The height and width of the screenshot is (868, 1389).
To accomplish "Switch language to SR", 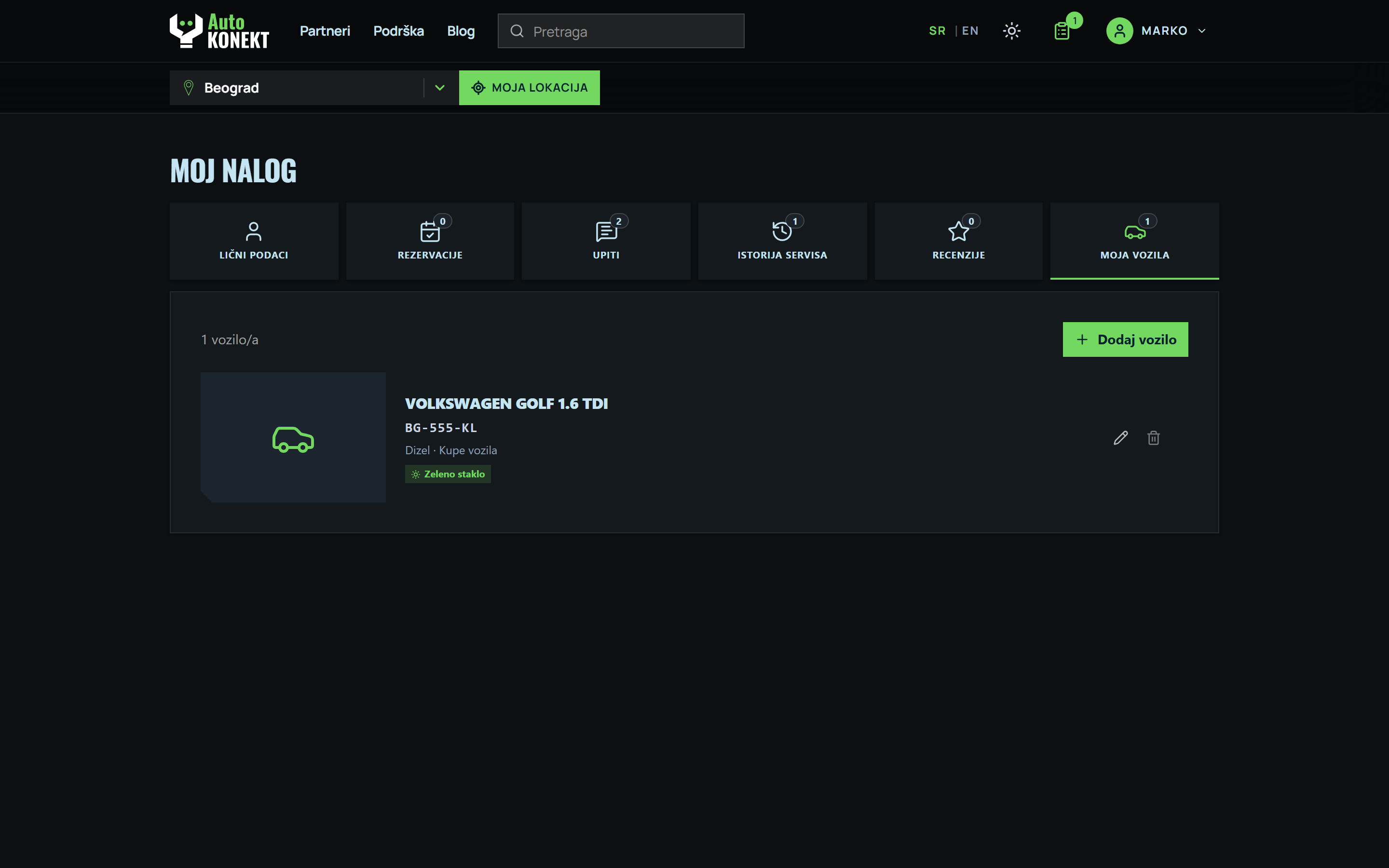I will [x=937, y=31].
